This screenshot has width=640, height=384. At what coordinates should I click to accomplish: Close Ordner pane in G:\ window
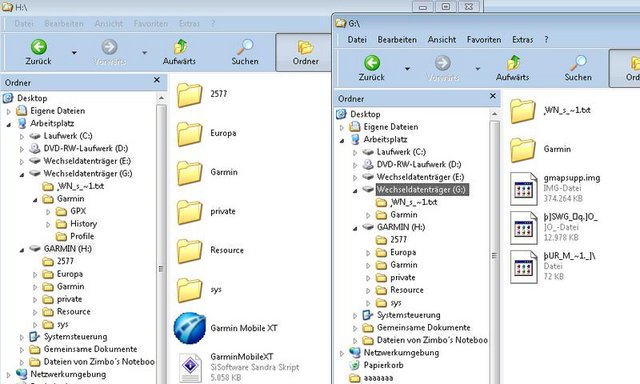(493, 96)
